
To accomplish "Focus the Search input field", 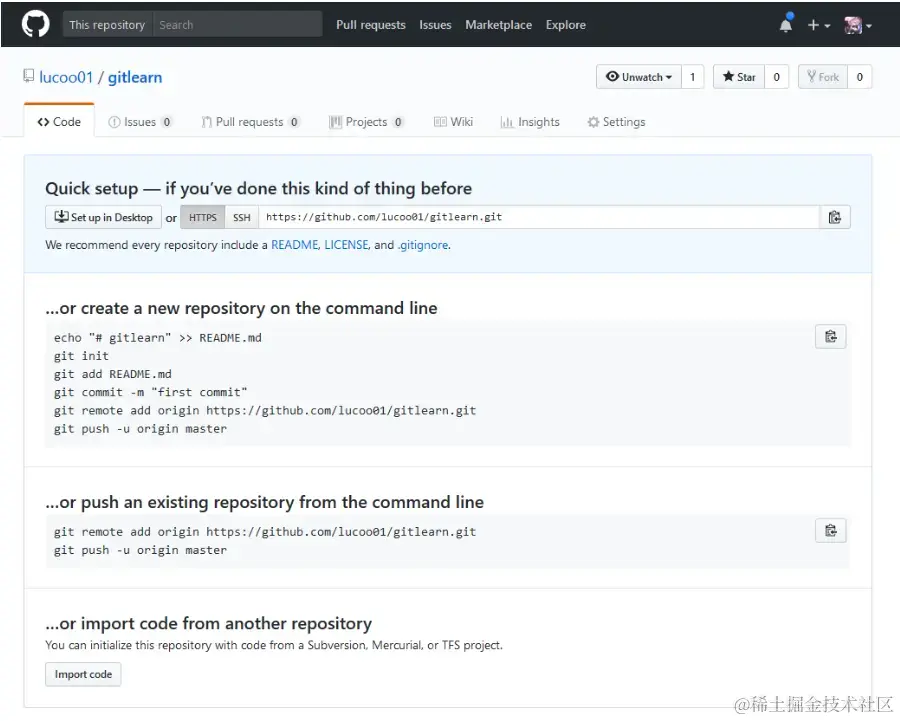I will pyautogui.click(x=238, y=25).
